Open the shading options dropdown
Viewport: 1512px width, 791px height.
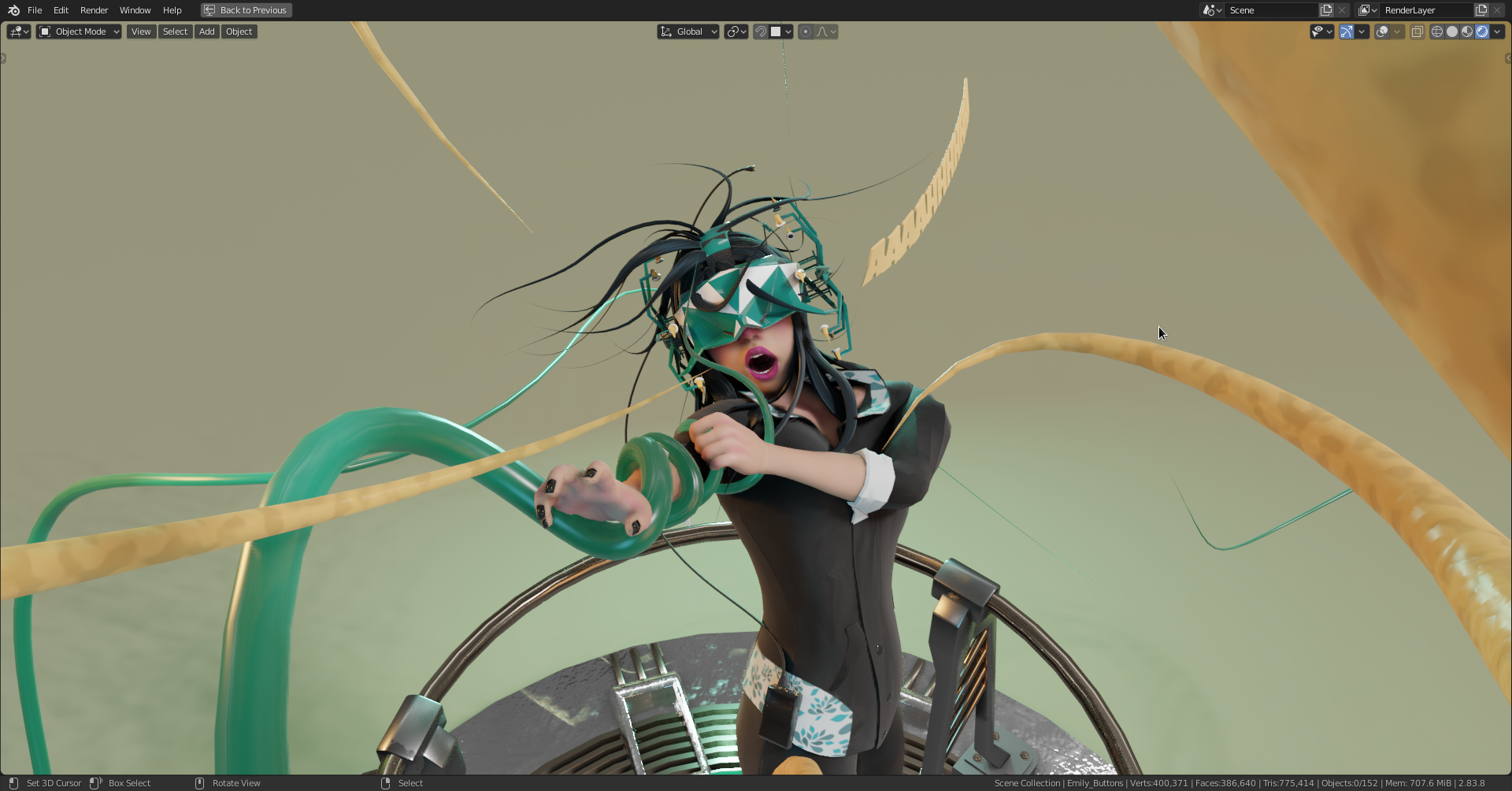point(1498,32)
